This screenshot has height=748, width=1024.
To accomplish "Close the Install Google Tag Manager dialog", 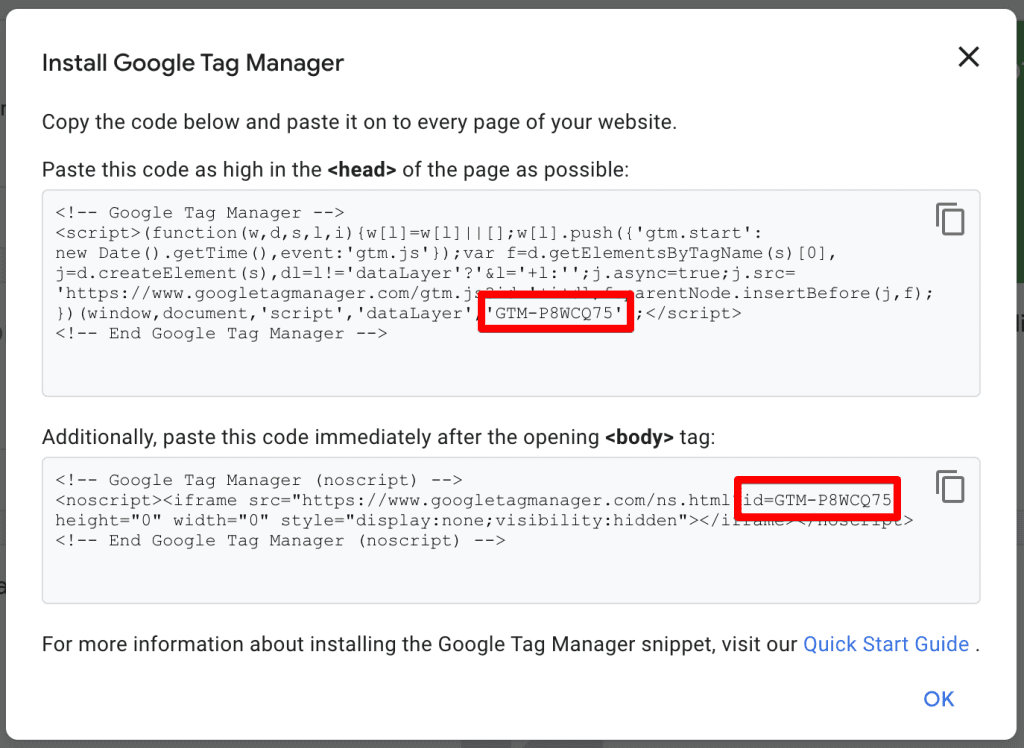I will 967,57.
